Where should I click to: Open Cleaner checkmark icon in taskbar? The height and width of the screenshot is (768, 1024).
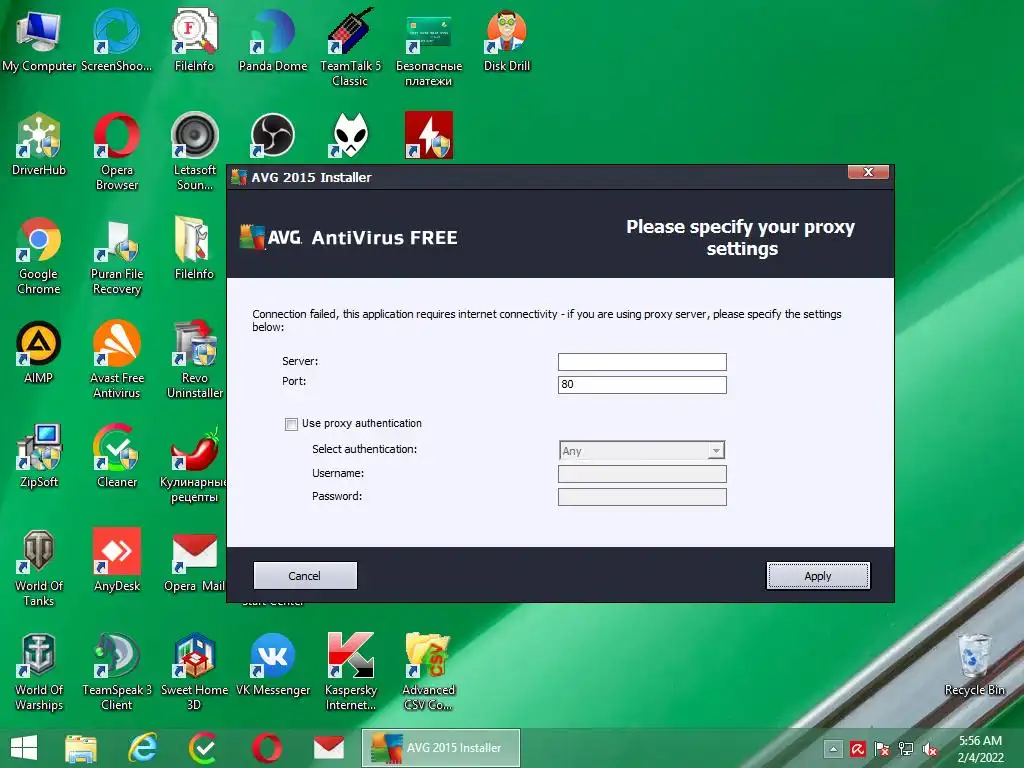pyautogui.click(x=204, y=748)
